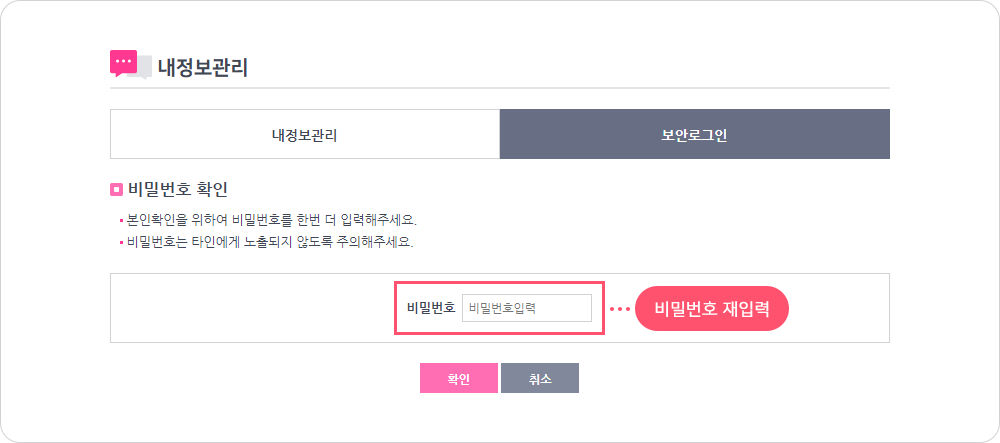Click pink bullet before 본인확인을 위하여 line
1000x443 pixels.
coord(121,221)
